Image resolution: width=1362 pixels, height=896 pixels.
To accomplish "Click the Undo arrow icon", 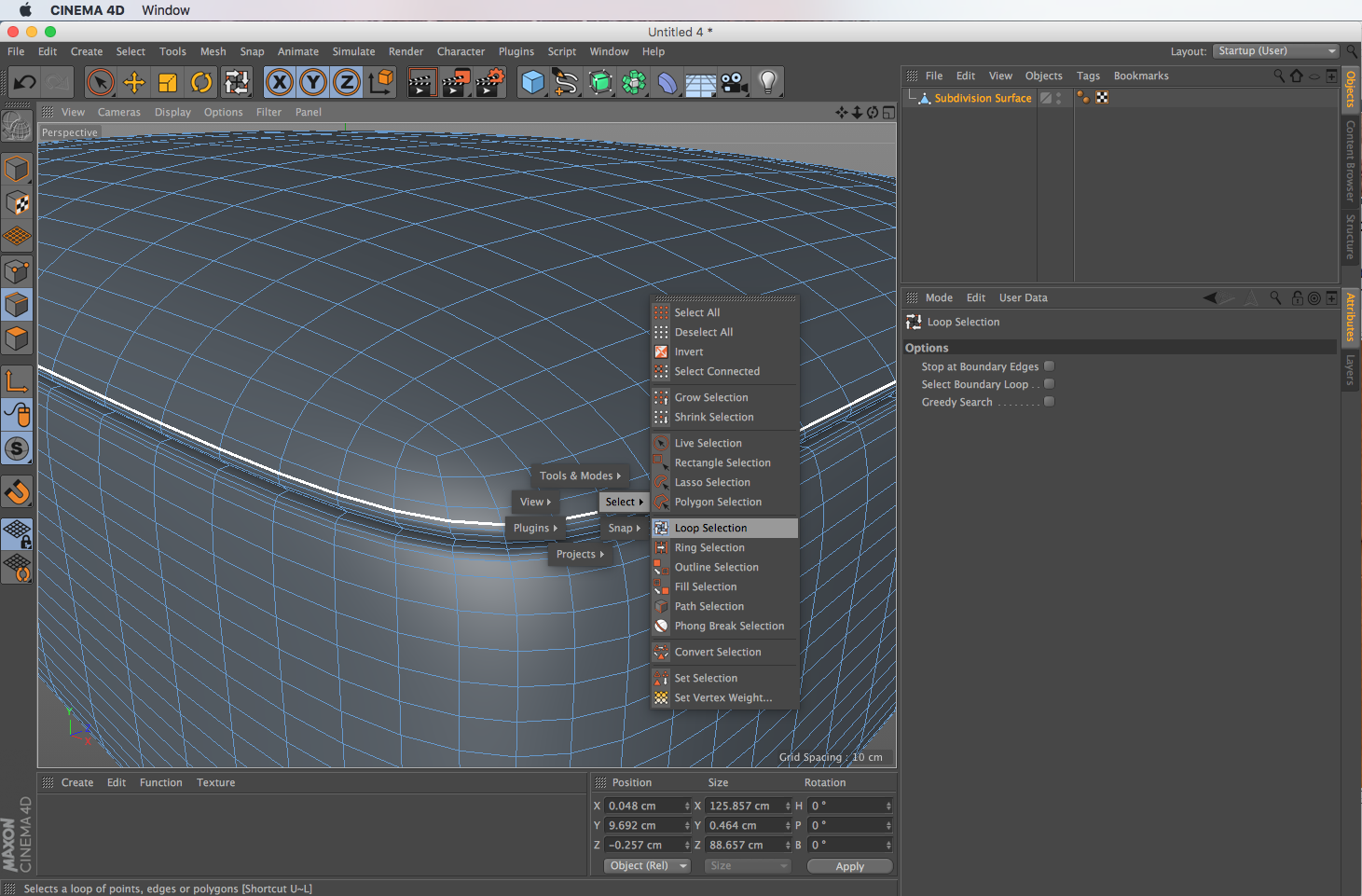I will [24, 83].
